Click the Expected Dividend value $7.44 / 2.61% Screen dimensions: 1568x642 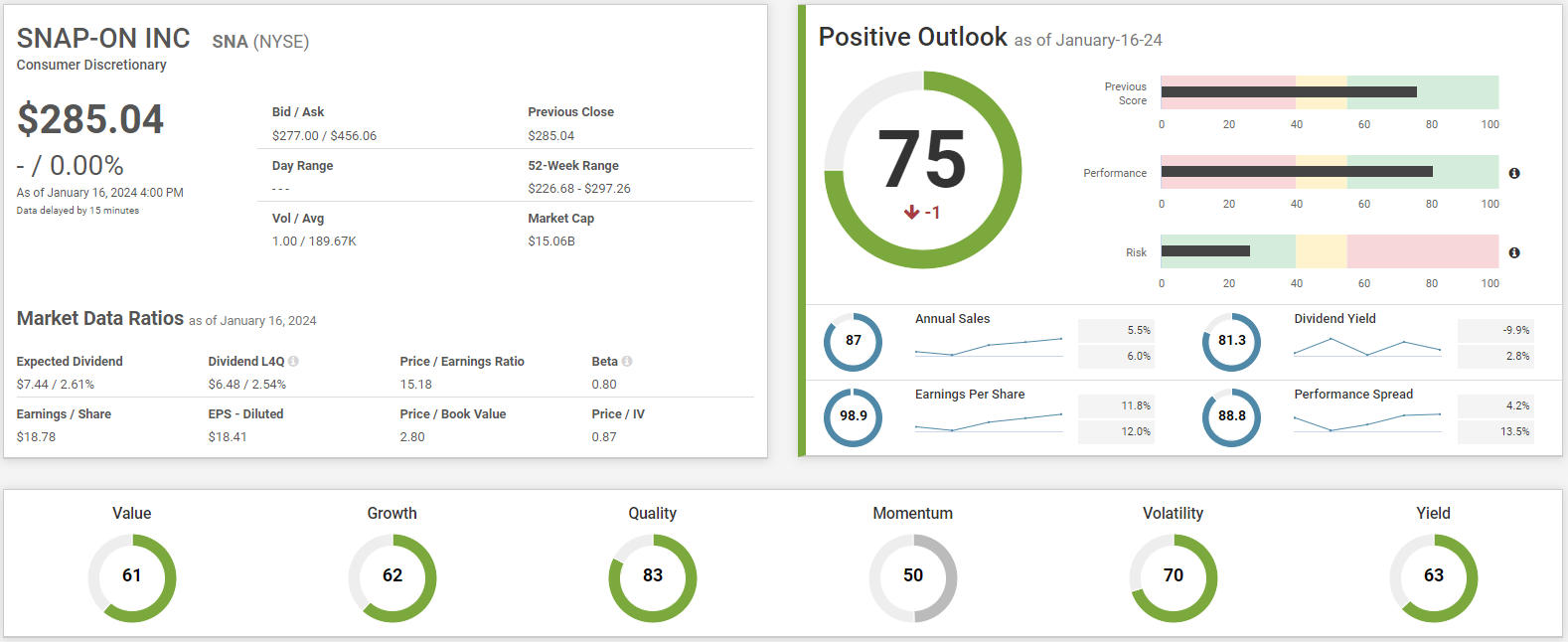click(56, 384)
